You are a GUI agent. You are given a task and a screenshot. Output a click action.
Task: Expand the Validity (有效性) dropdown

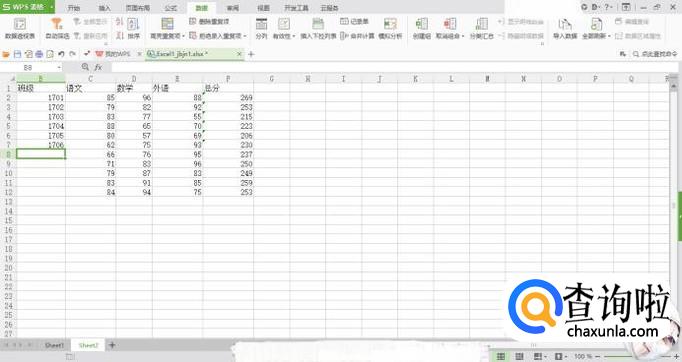[284, 29]
